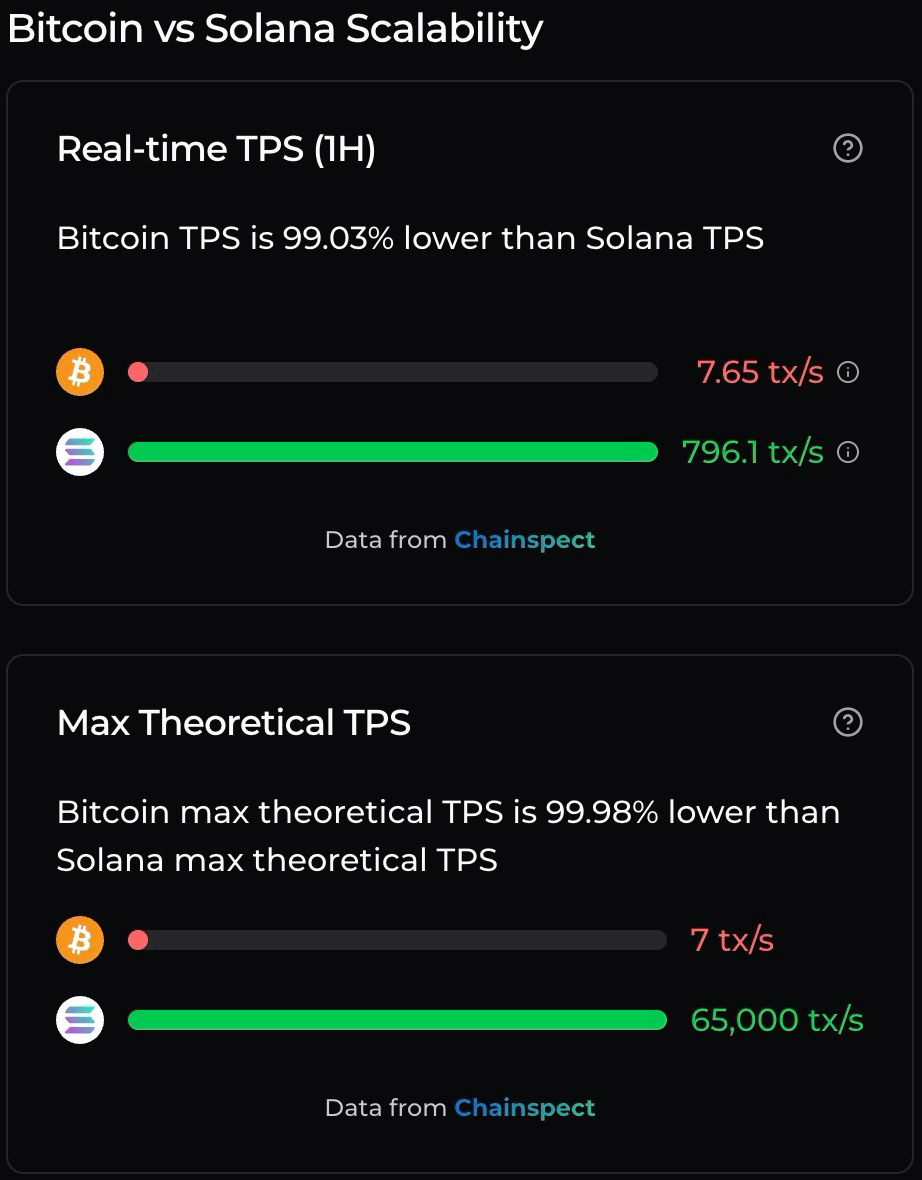Select the Solana logo in the Max Theoretical TPS card
The width and height of the screenshot is (922, 1180).
[80, 1020]
